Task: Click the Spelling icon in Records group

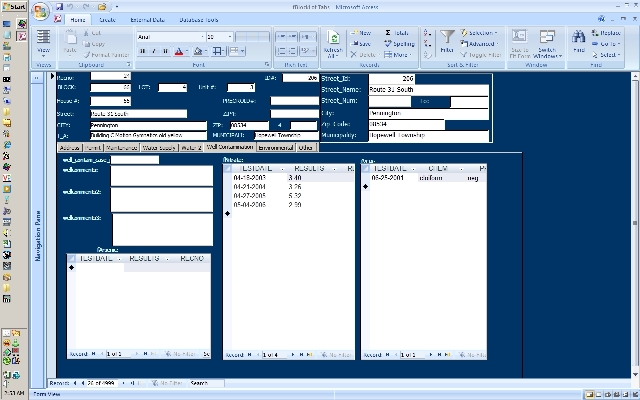Action: (x=400, y=44)
